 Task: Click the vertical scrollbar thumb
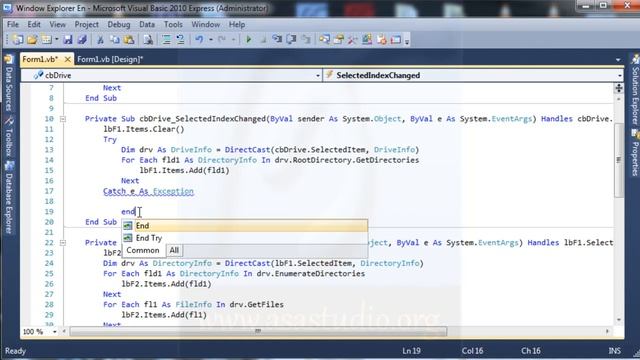pyautogui.click(x=619, y=159)
